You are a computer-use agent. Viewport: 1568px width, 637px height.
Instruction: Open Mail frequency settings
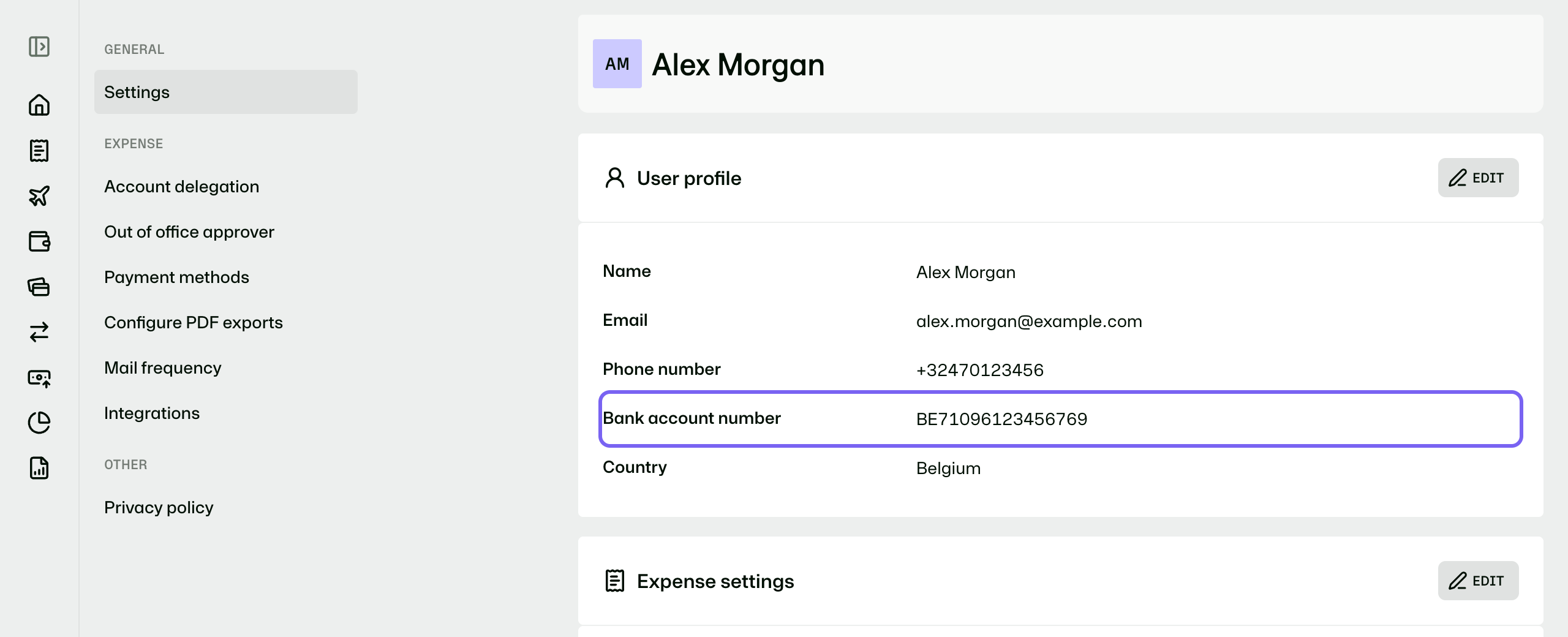(162, 367)
